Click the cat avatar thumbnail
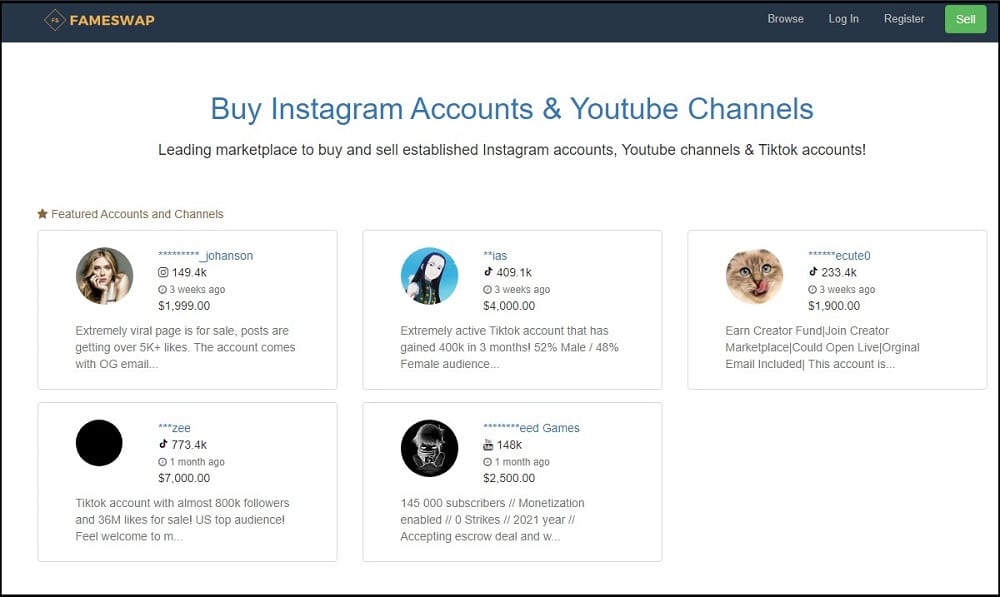This screenshot has height=597, width=1000. [754, 276]
